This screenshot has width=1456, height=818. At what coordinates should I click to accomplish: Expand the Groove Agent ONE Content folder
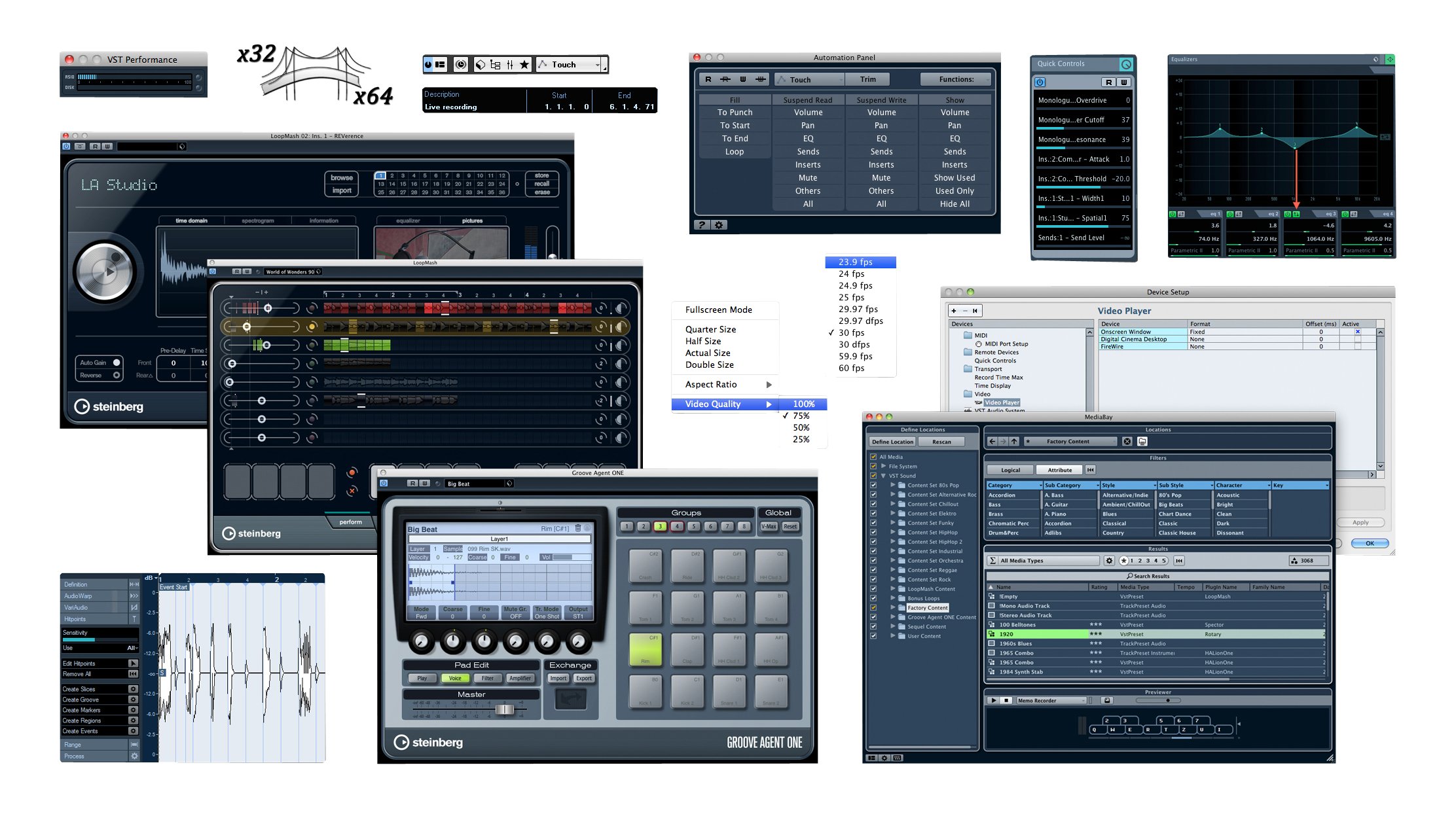tap(892, 617)
